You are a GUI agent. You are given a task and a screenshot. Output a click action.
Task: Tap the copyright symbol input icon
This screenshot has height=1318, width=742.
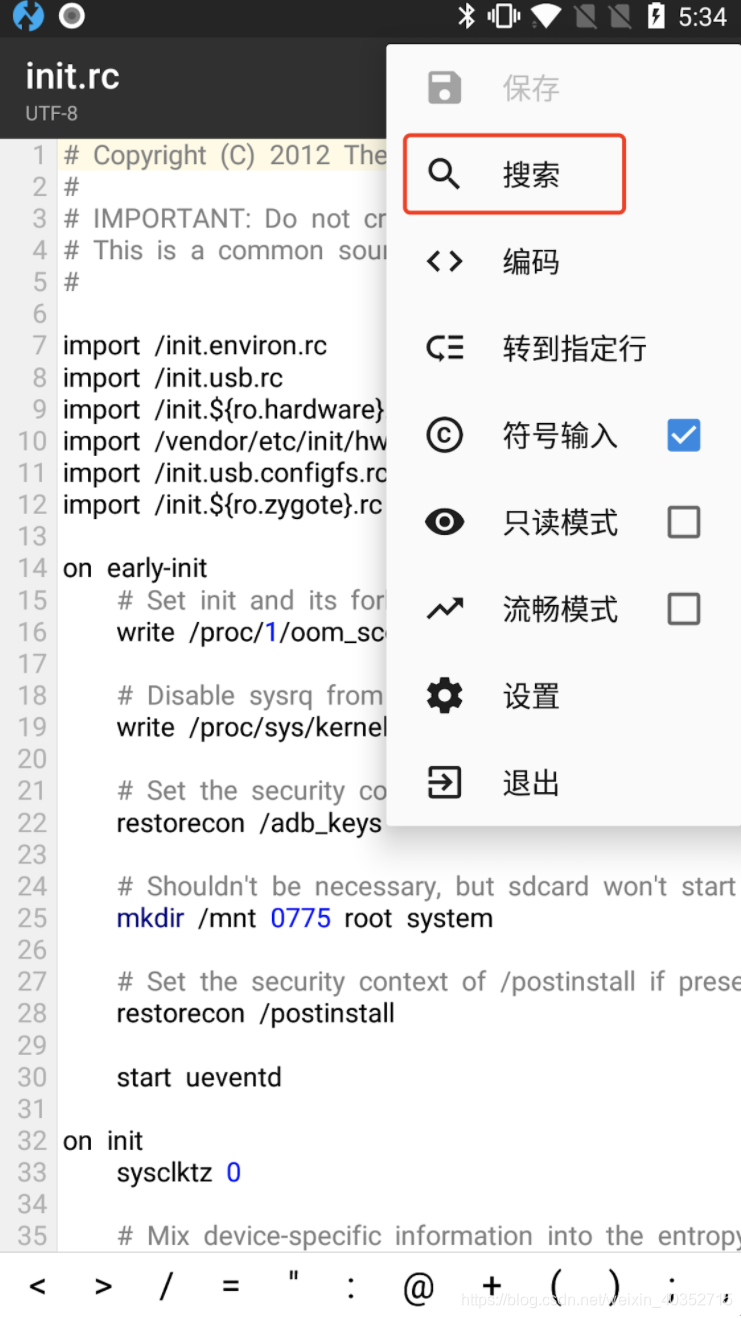coord(445,436)
